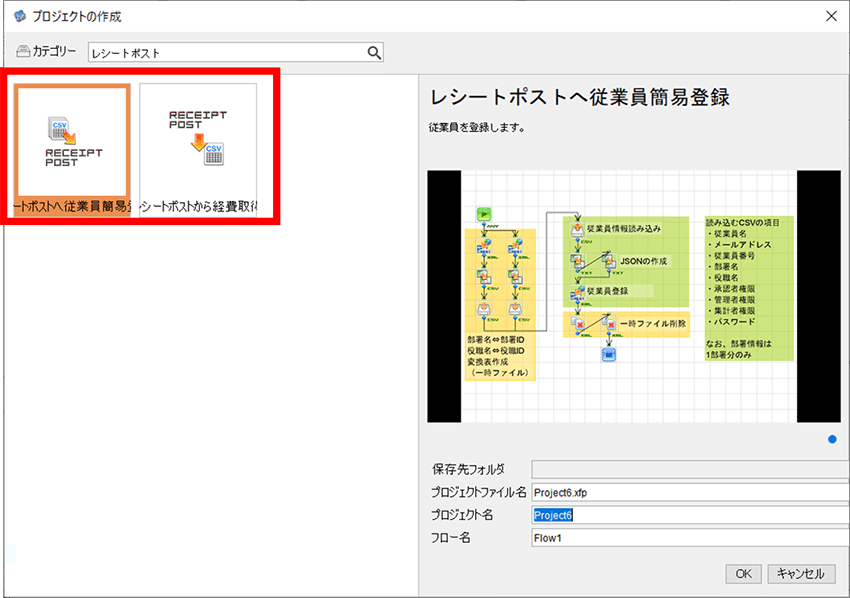Screen dimensions: 850x598
Task: Click the blue page indicator dot
Action: (x=832, y=439)
